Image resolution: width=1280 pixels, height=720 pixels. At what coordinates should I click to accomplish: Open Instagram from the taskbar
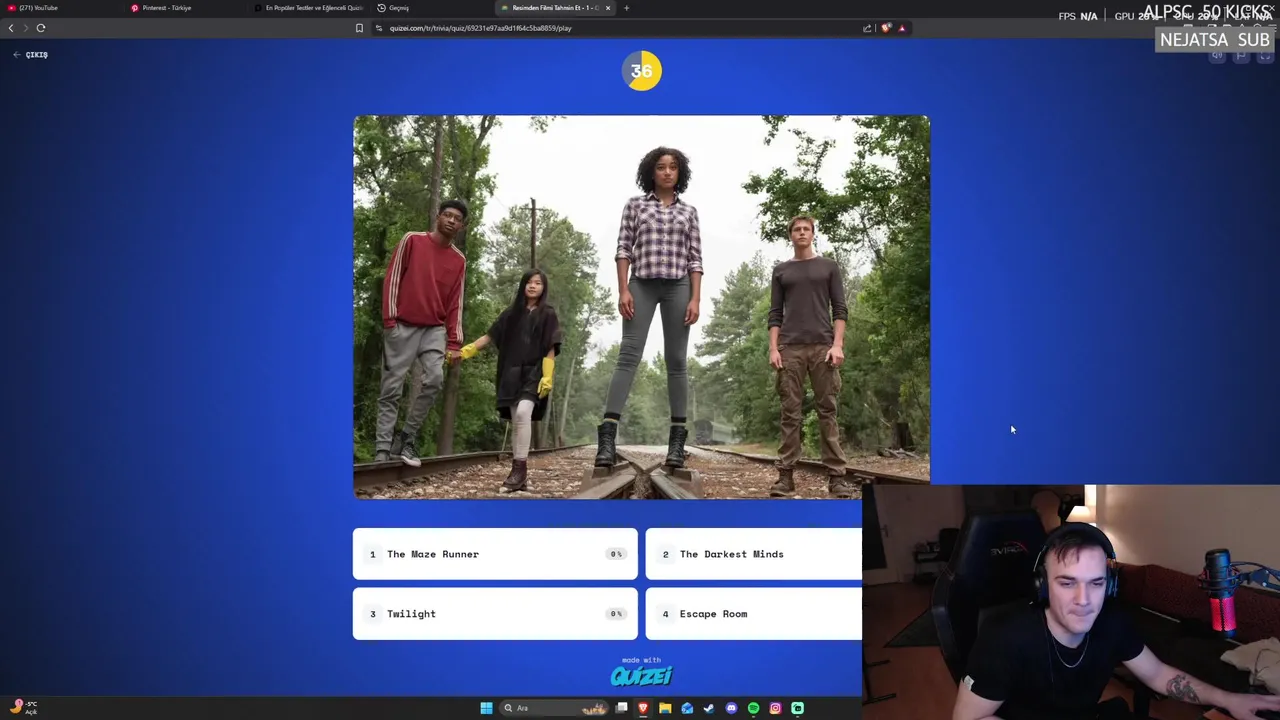click(775, 708)
